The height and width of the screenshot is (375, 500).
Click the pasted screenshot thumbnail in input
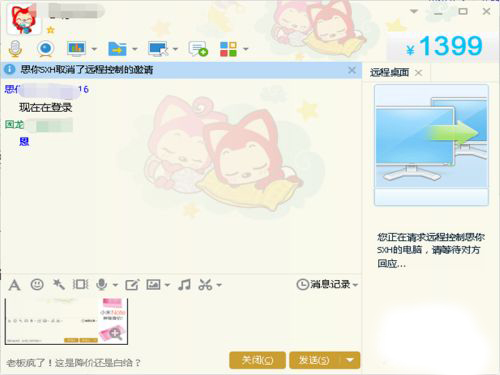(66, 321)
